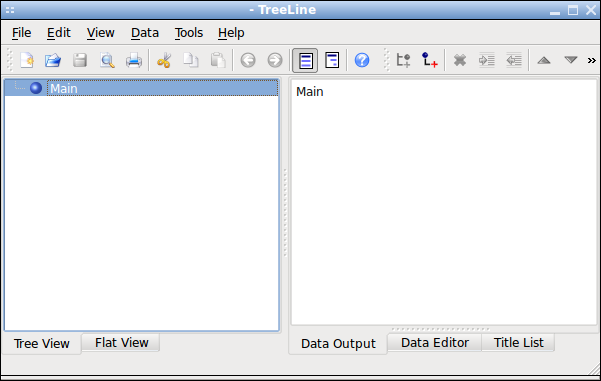Toggle show descendants output icon
The width and height of the screenshot is (601, 381).
tap(332, 60)
